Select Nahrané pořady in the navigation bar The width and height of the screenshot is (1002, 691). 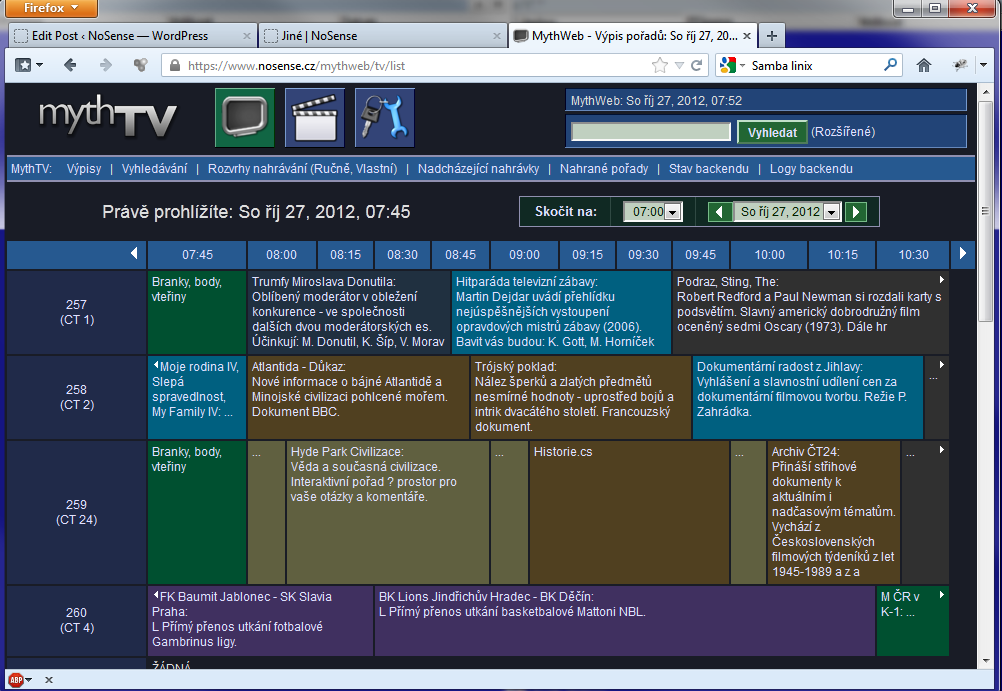(x=604, y=169)
